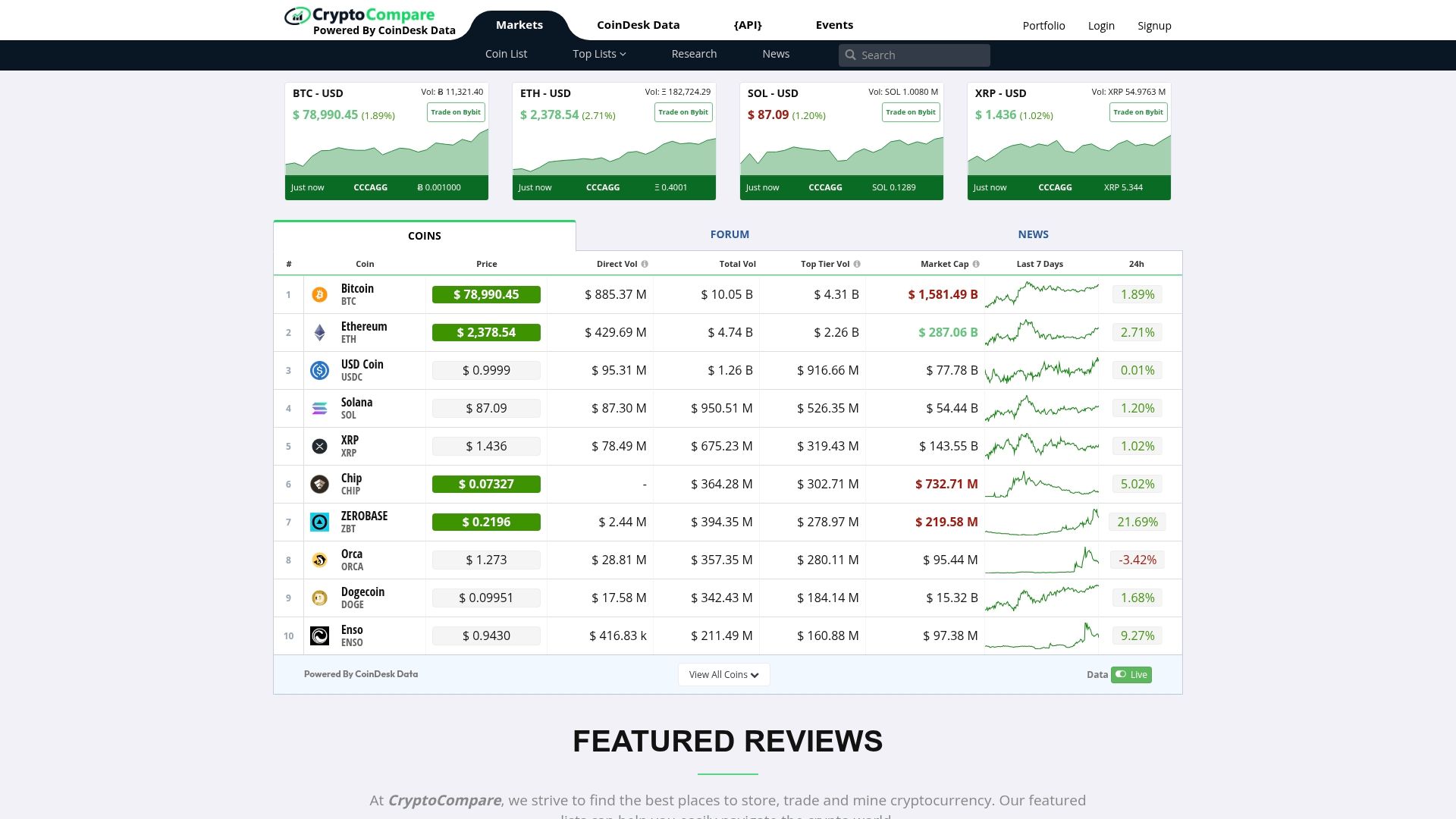Image resolution: width=1456 pixels, height=819 pixels.
Task: Click the CryptoCompare logo
Action: pos(370,21)
